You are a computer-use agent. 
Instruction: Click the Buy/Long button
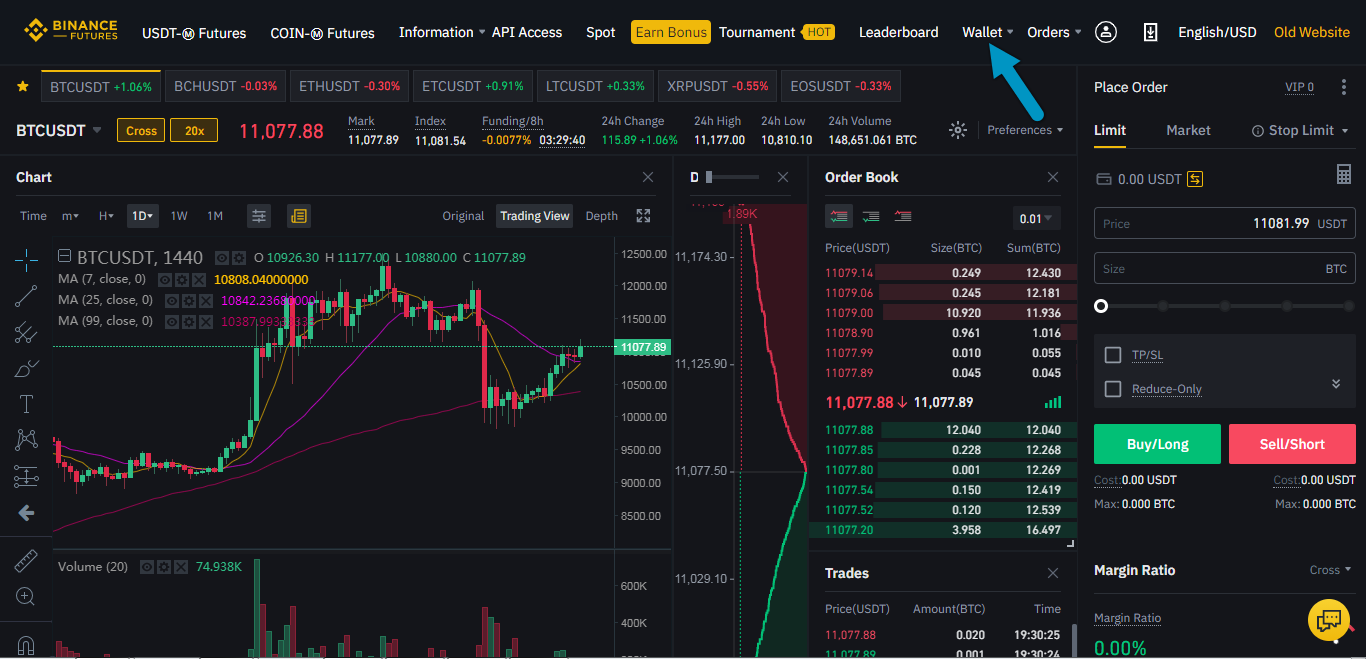(1157, 444)
